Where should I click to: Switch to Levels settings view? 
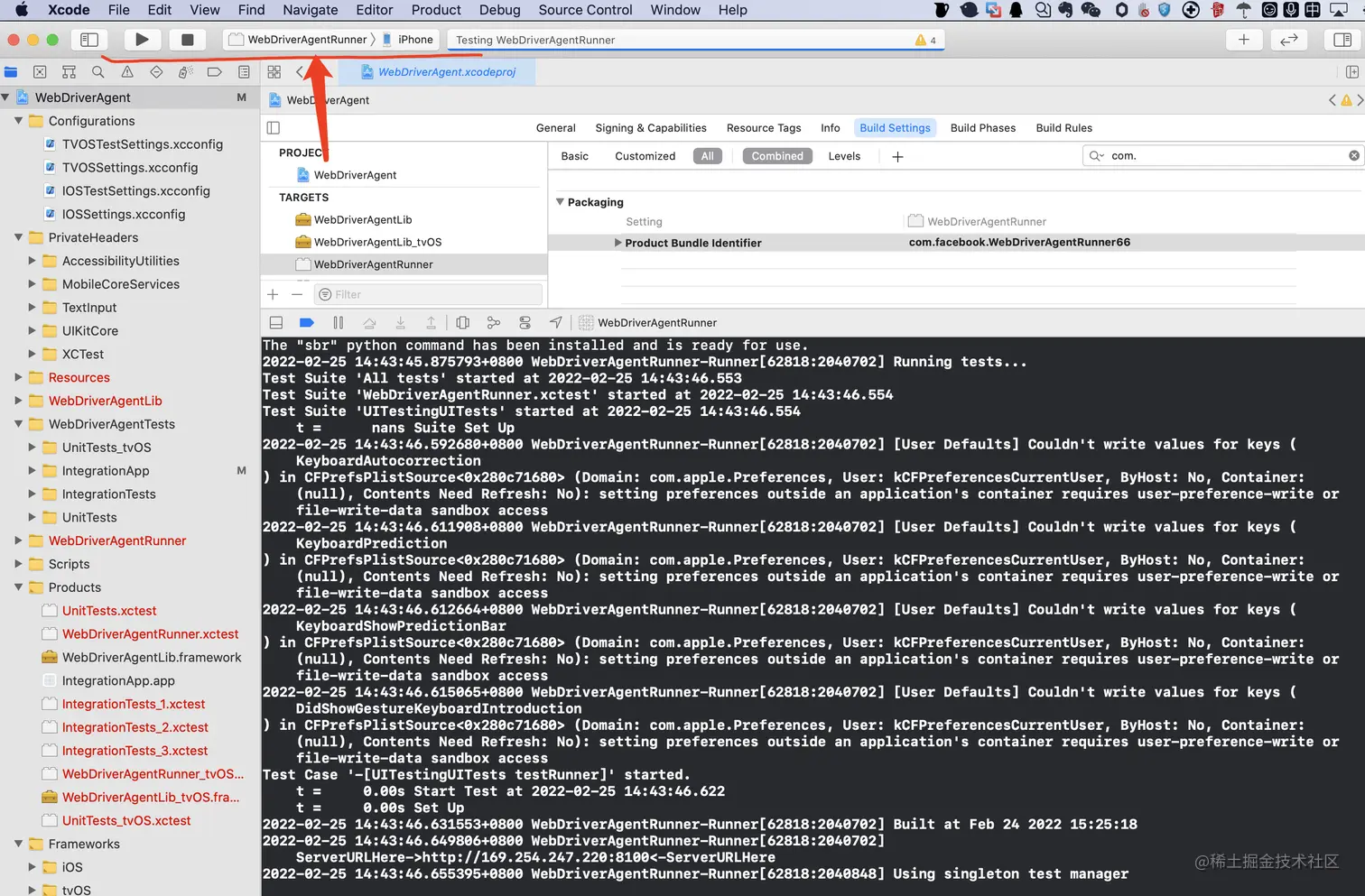(x=844, y=156)
